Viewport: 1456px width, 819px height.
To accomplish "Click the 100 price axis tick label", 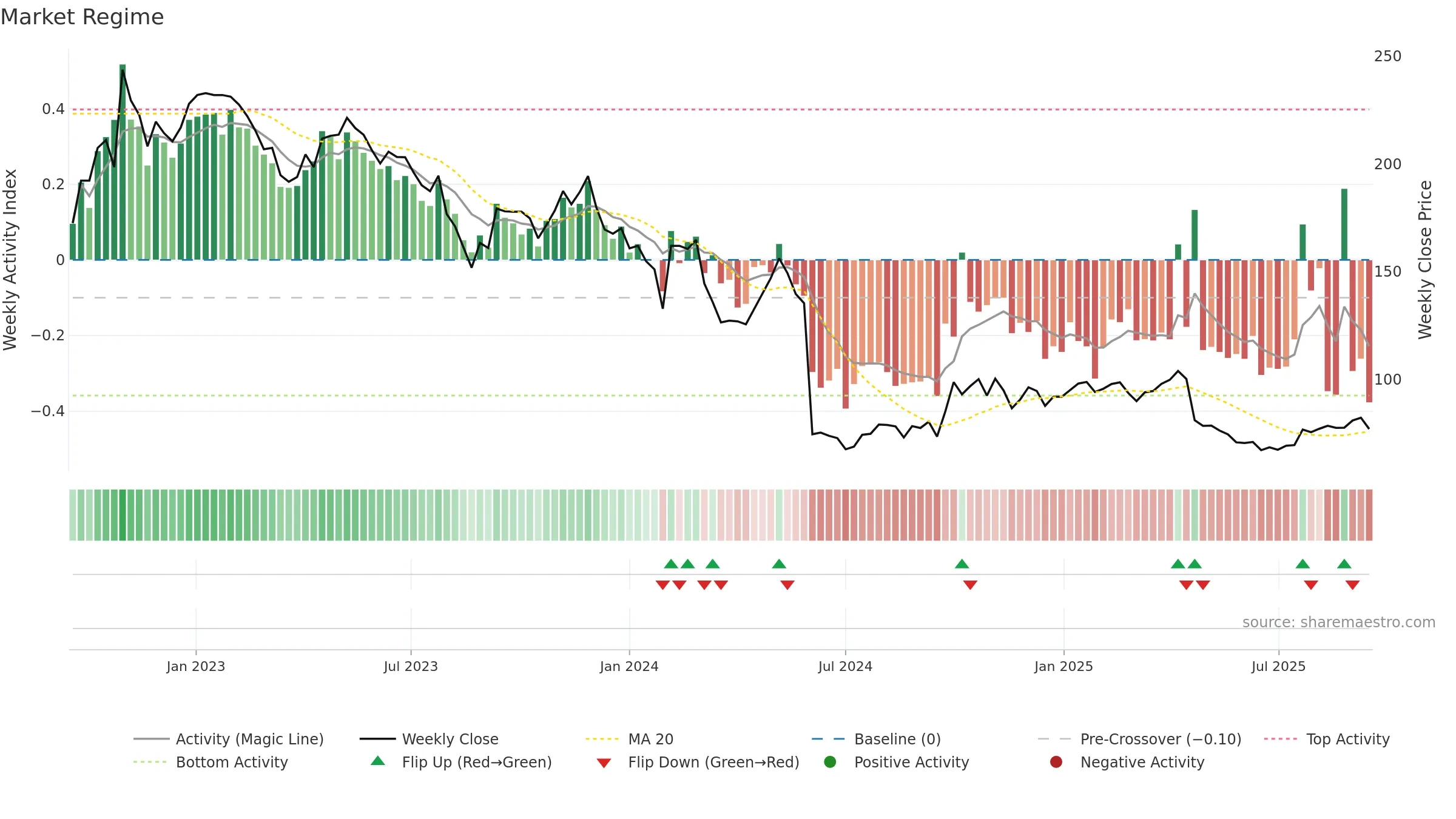I will 1387,380.
